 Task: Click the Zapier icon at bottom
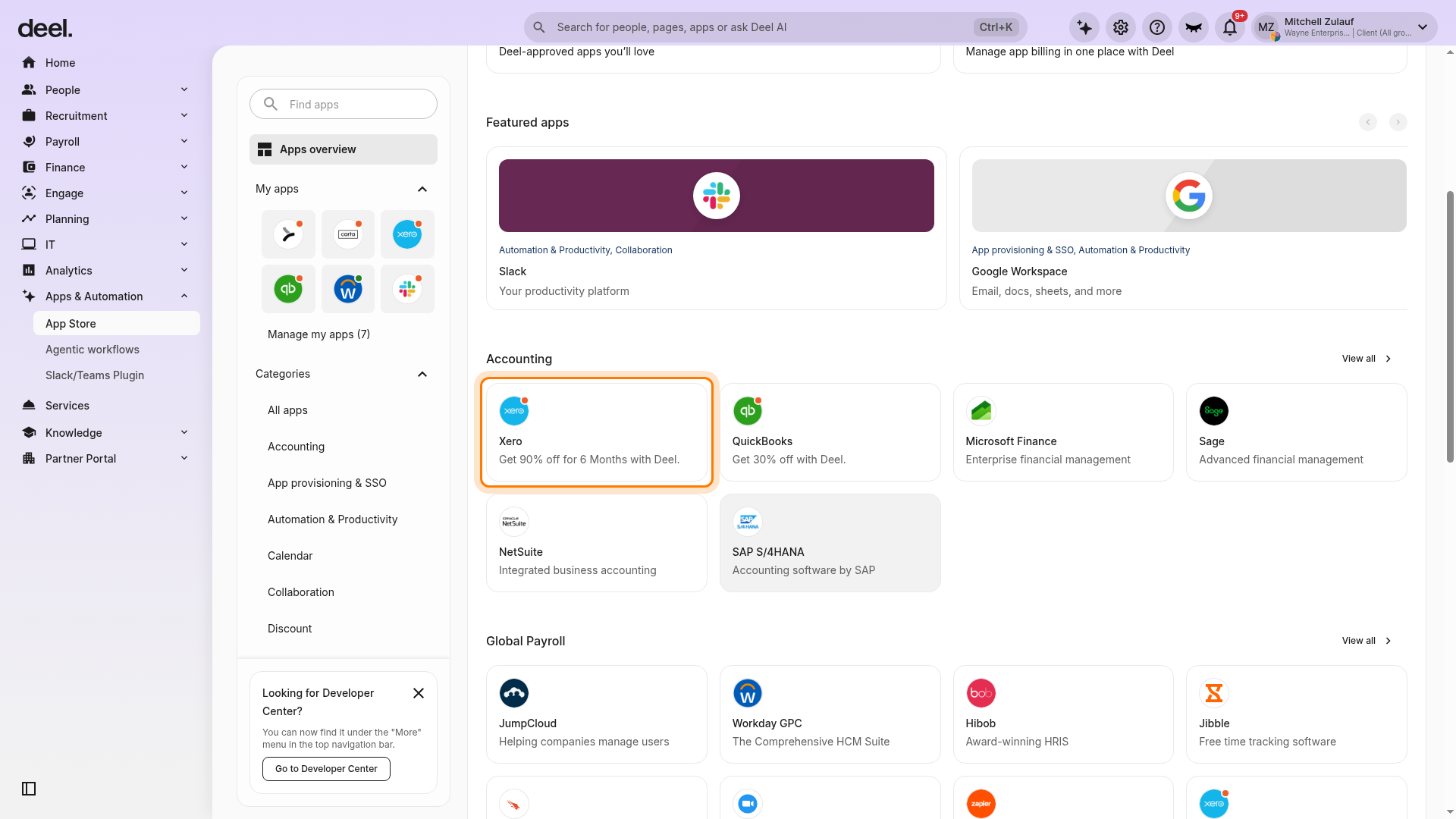coord(981,804)
